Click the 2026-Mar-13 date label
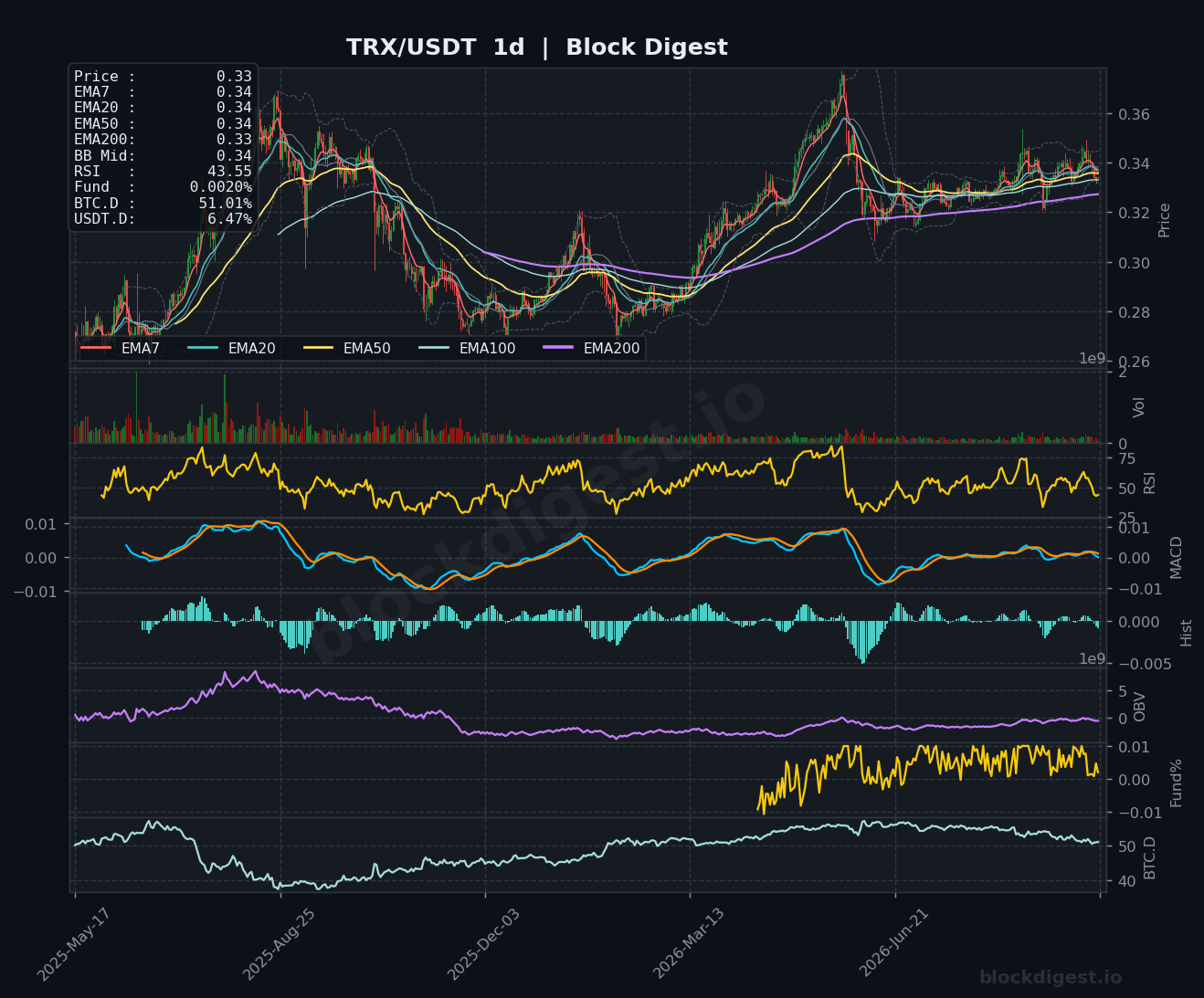 pos(689,944)
